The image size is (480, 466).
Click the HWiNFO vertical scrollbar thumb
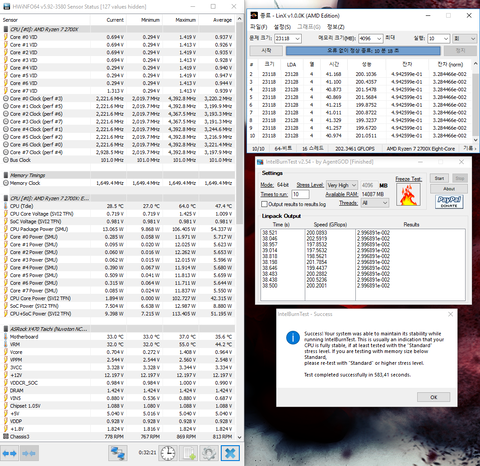pyautogui.click(x=239, y=123)
